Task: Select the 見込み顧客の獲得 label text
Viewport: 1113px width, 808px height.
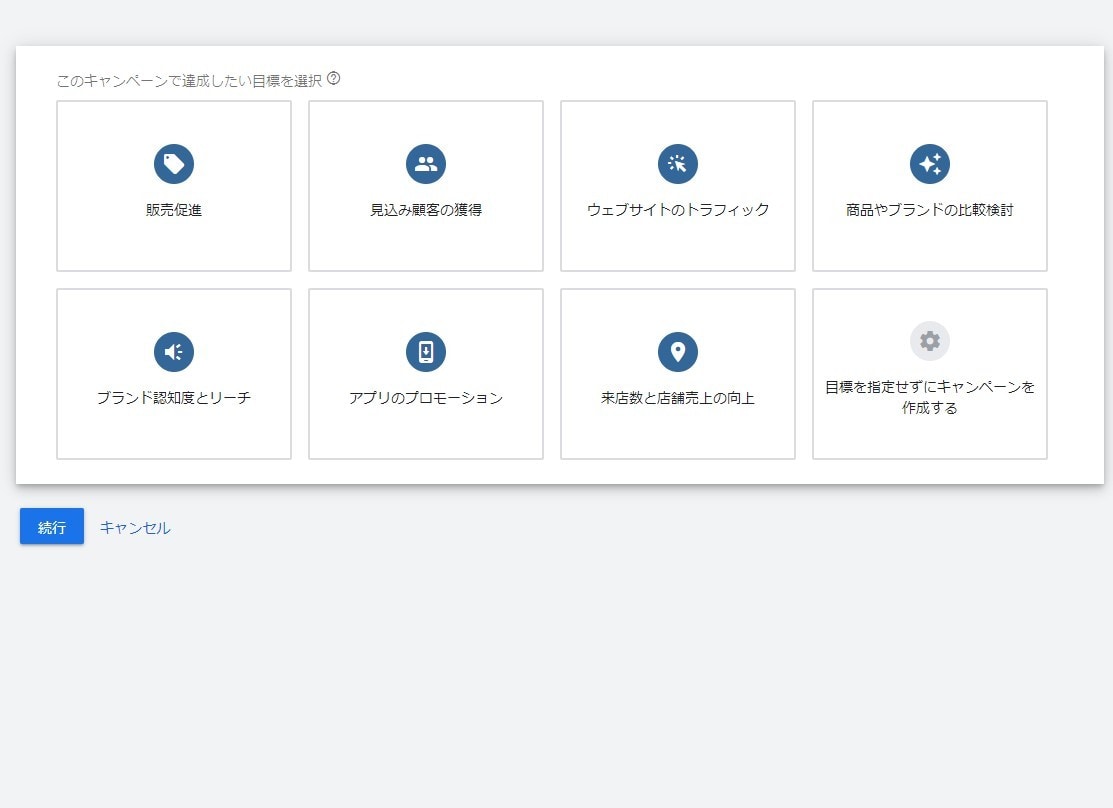Action: pos(426,210)
